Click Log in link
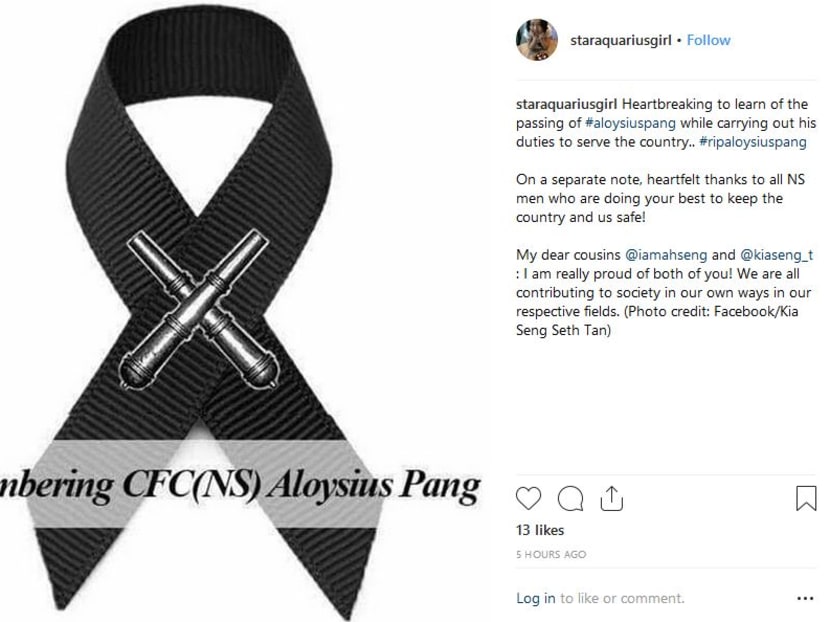830x622 pixels. point(536,598)
